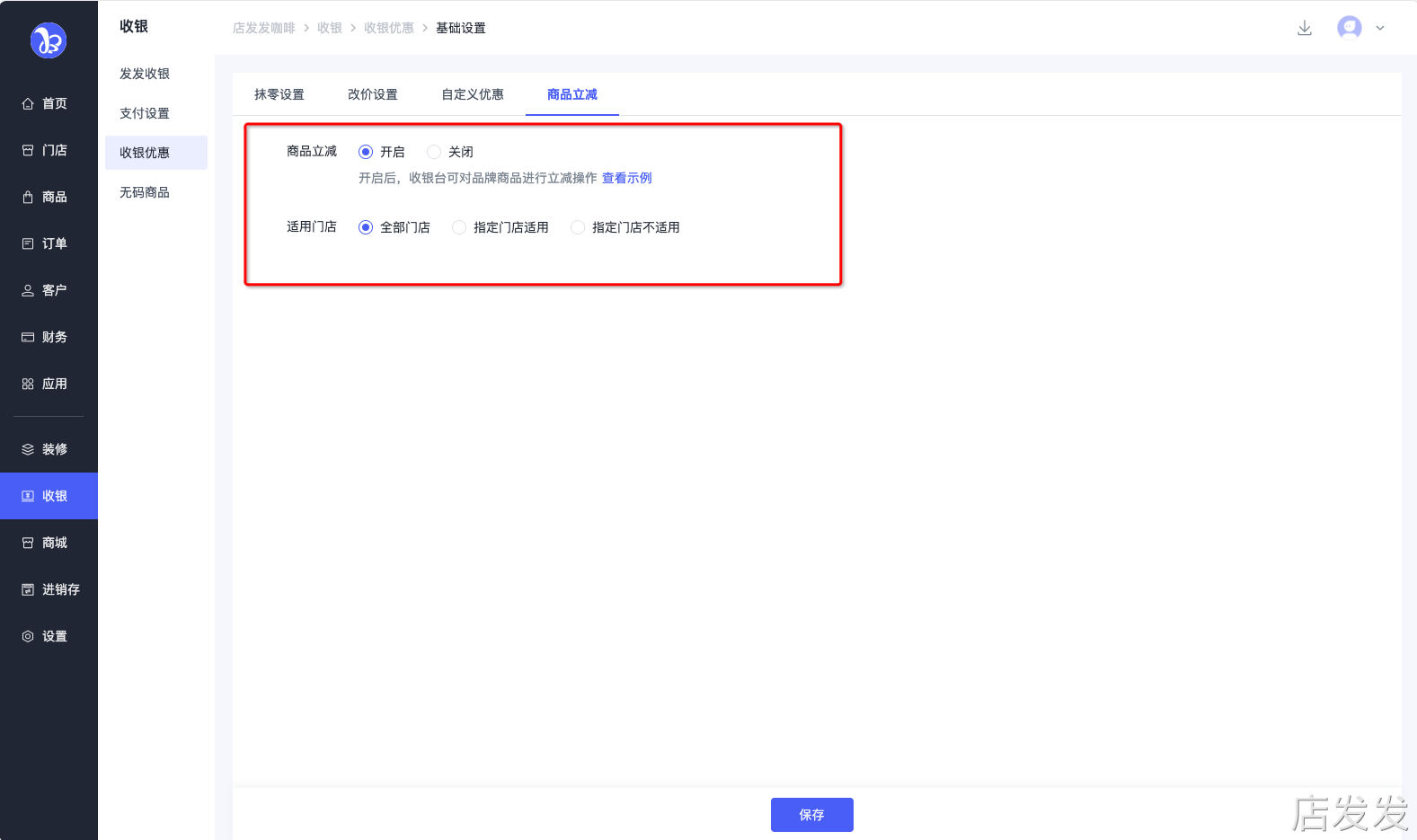The height and width of the screenshot is (840, 1417).
Task: Click the hint text starting with 开启后
Action: point(478,178)
